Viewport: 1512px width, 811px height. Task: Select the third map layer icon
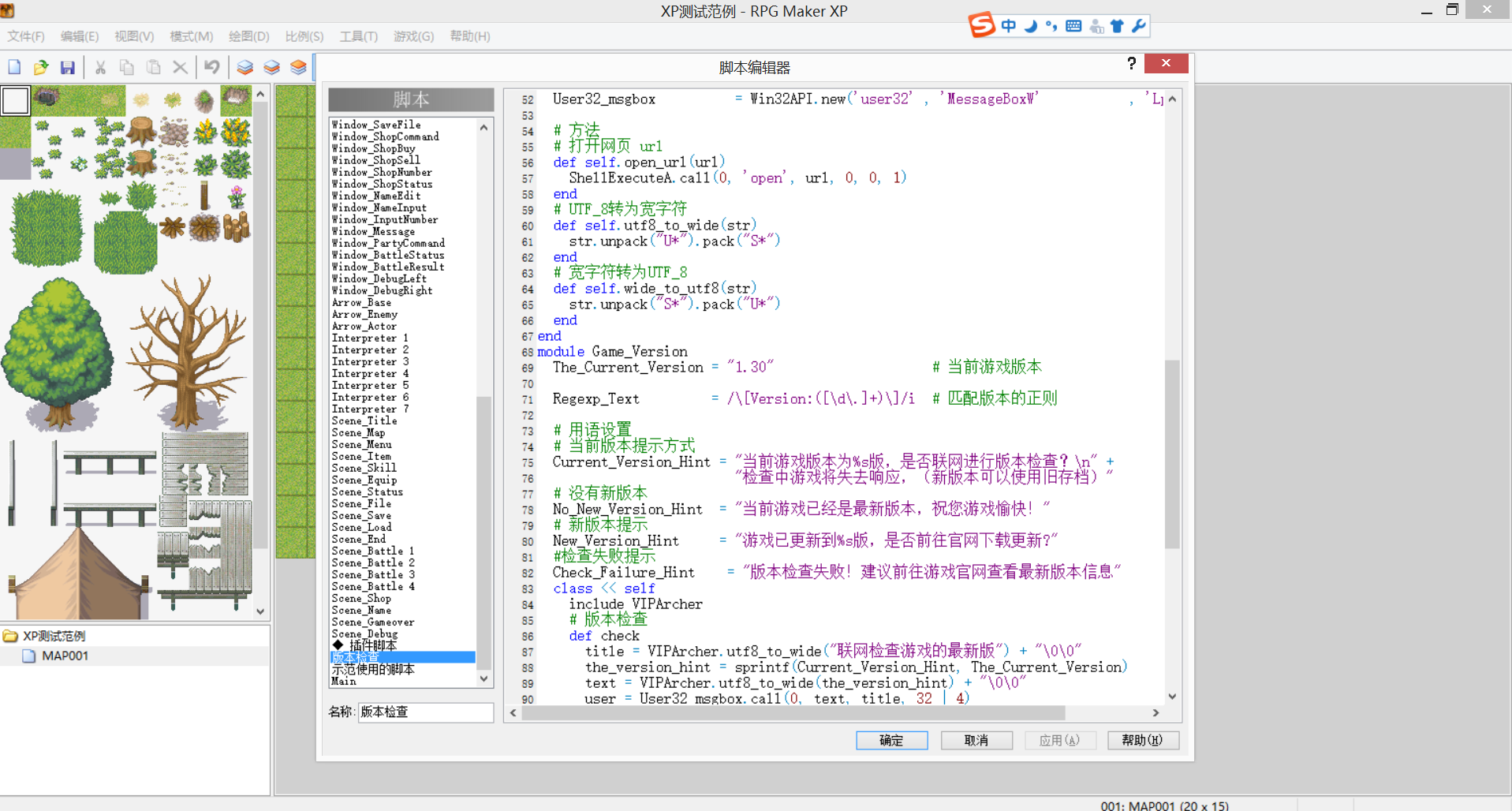(298, 67)
